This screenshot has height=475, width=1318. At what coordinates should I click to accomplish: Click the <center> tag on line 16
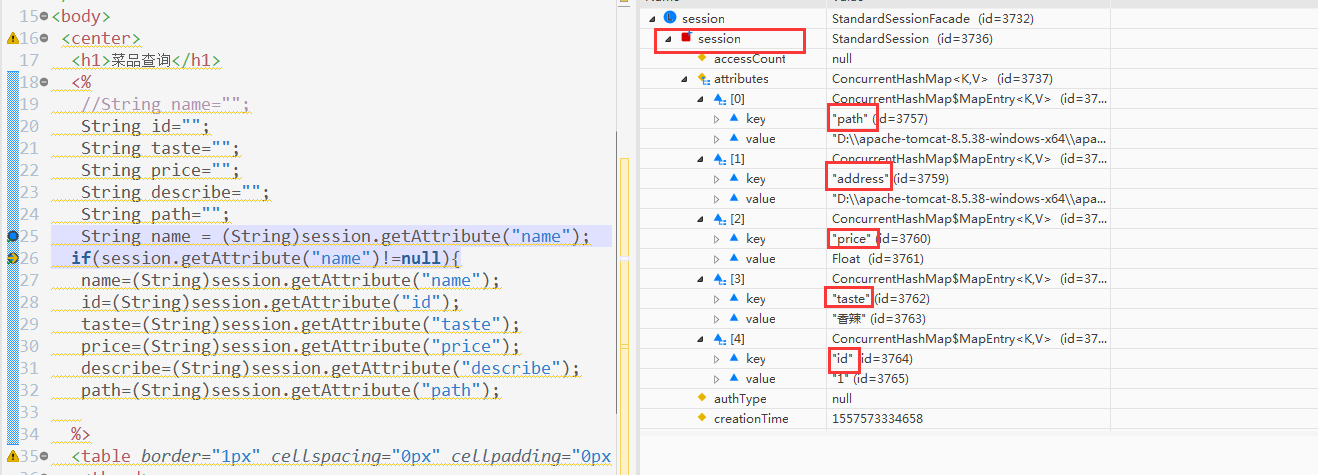coord(100,38)
